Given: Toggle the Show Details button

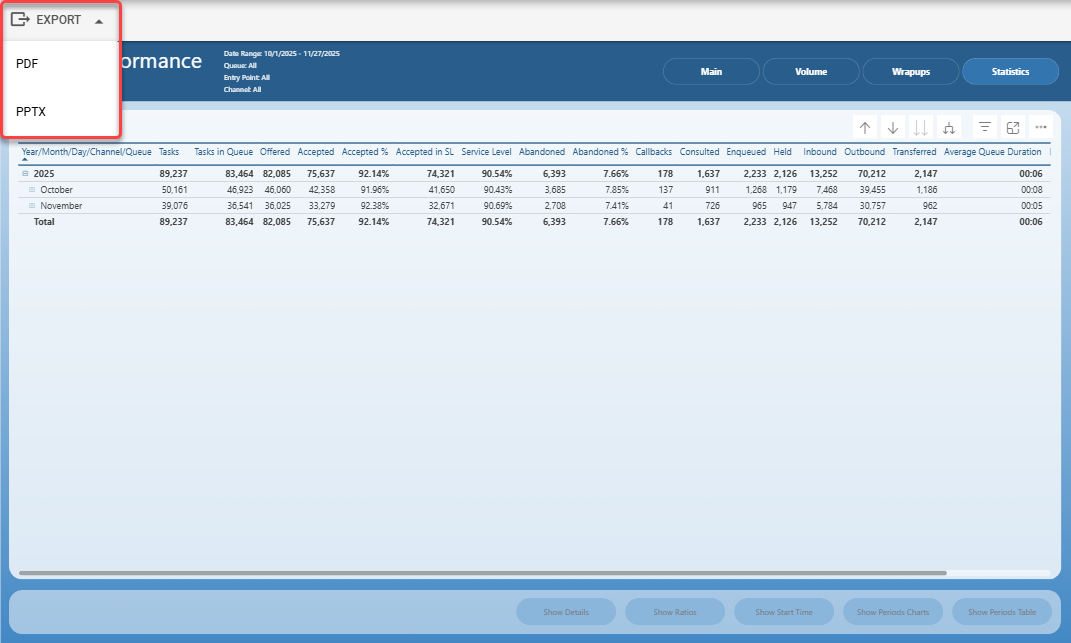Looking at the screenshot, I should point(566,612).
